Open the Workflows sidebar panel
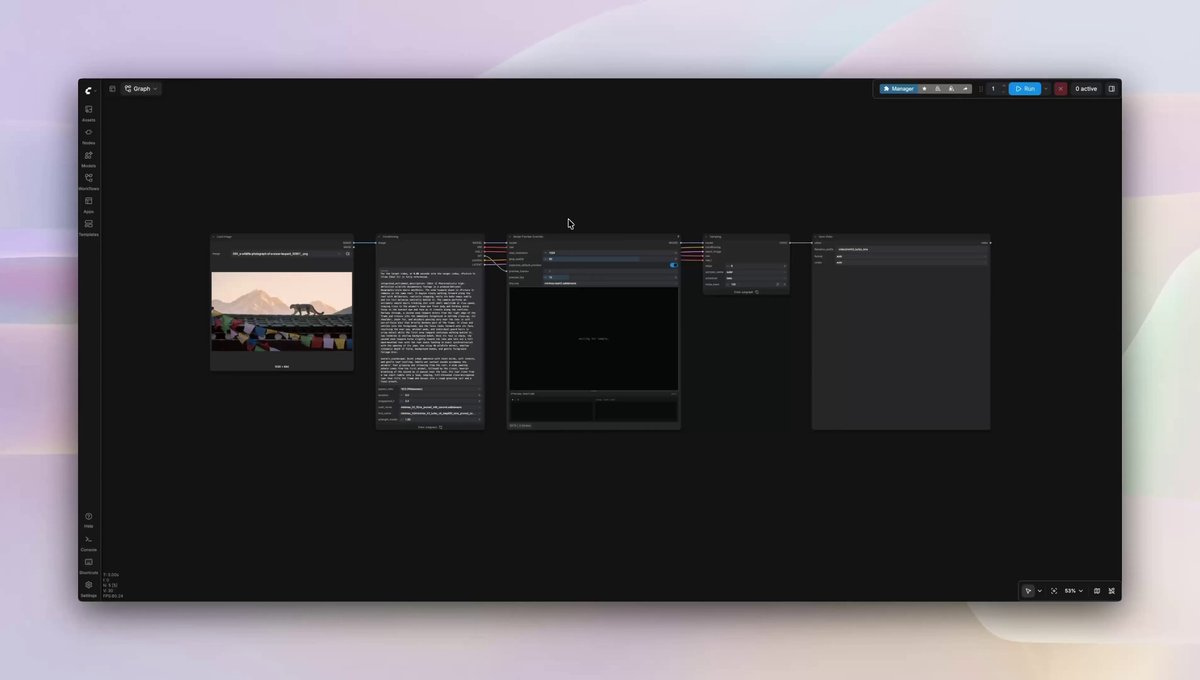1200x680 pixels. (x=89, y=181)
